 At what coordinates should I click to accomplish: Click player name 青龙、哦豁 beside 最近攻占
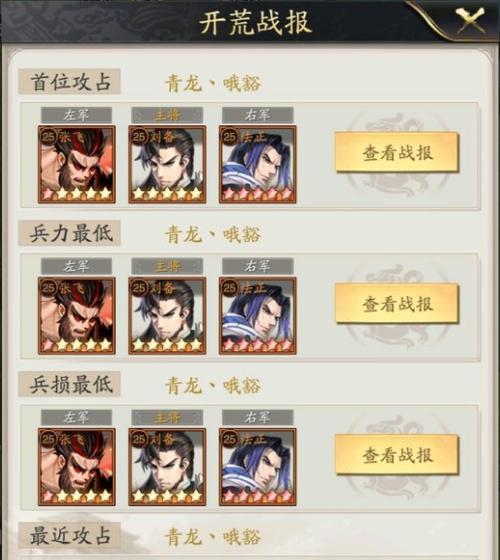click(x=212, y=537)
